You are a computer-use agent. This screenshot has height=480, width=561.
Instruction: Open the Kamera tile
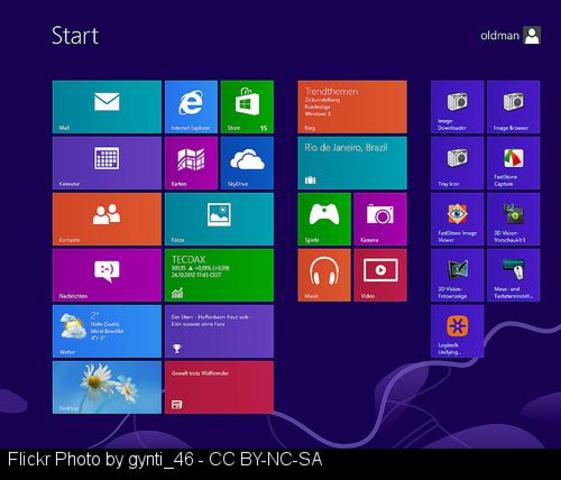380,219
